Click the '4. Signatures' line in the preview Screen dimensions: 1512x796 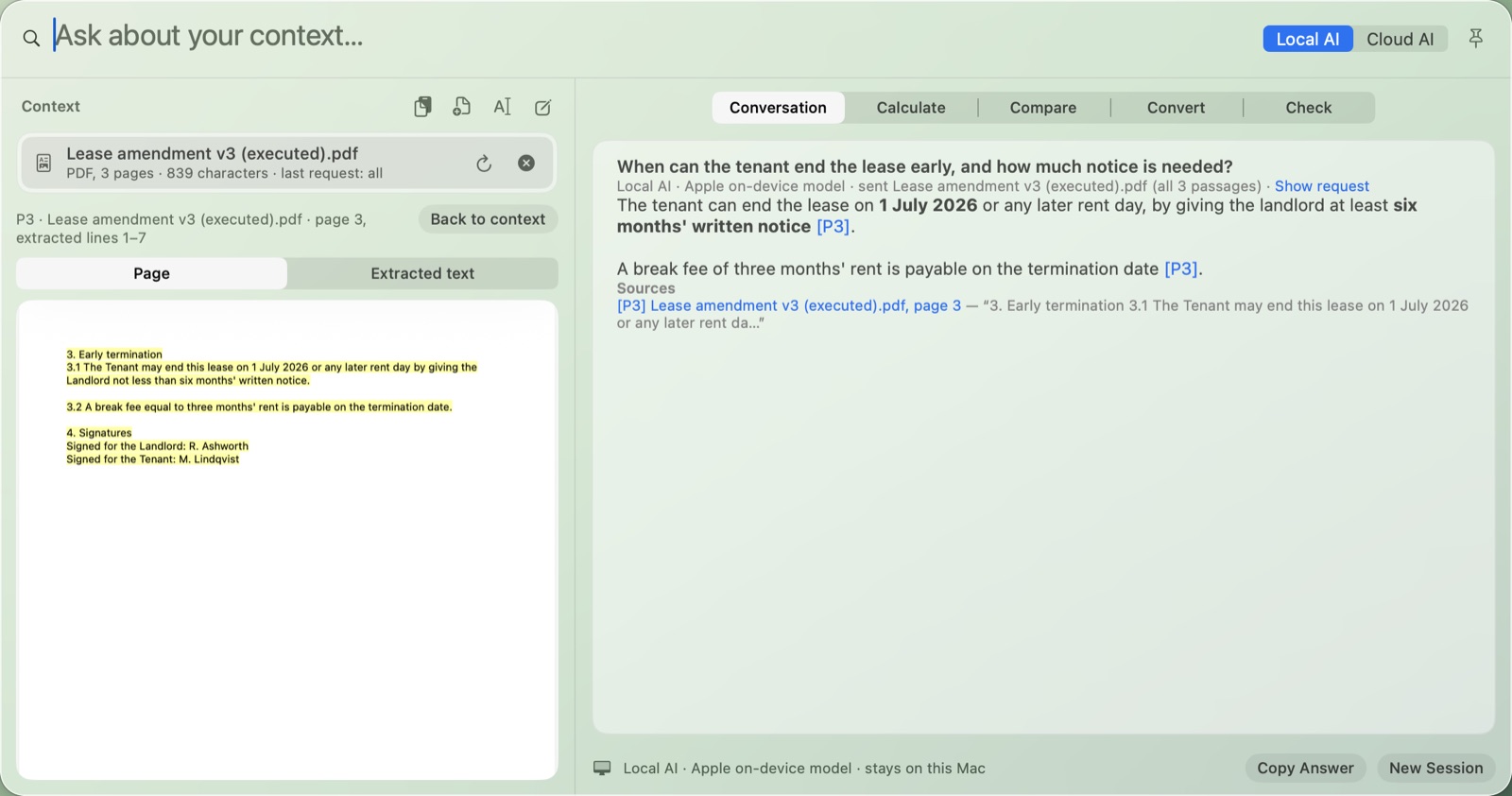[99, 433]
